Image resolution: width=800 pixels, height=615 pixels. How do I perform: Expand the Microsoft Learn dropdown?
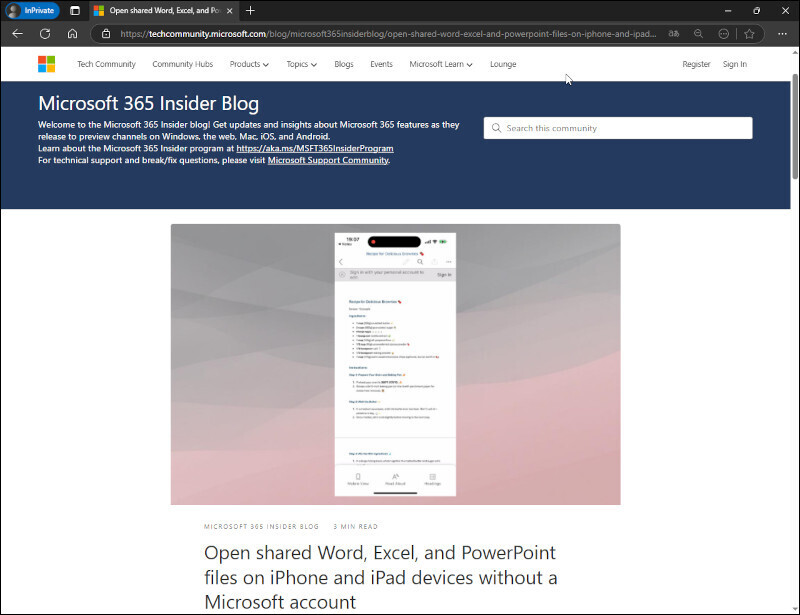441,64
